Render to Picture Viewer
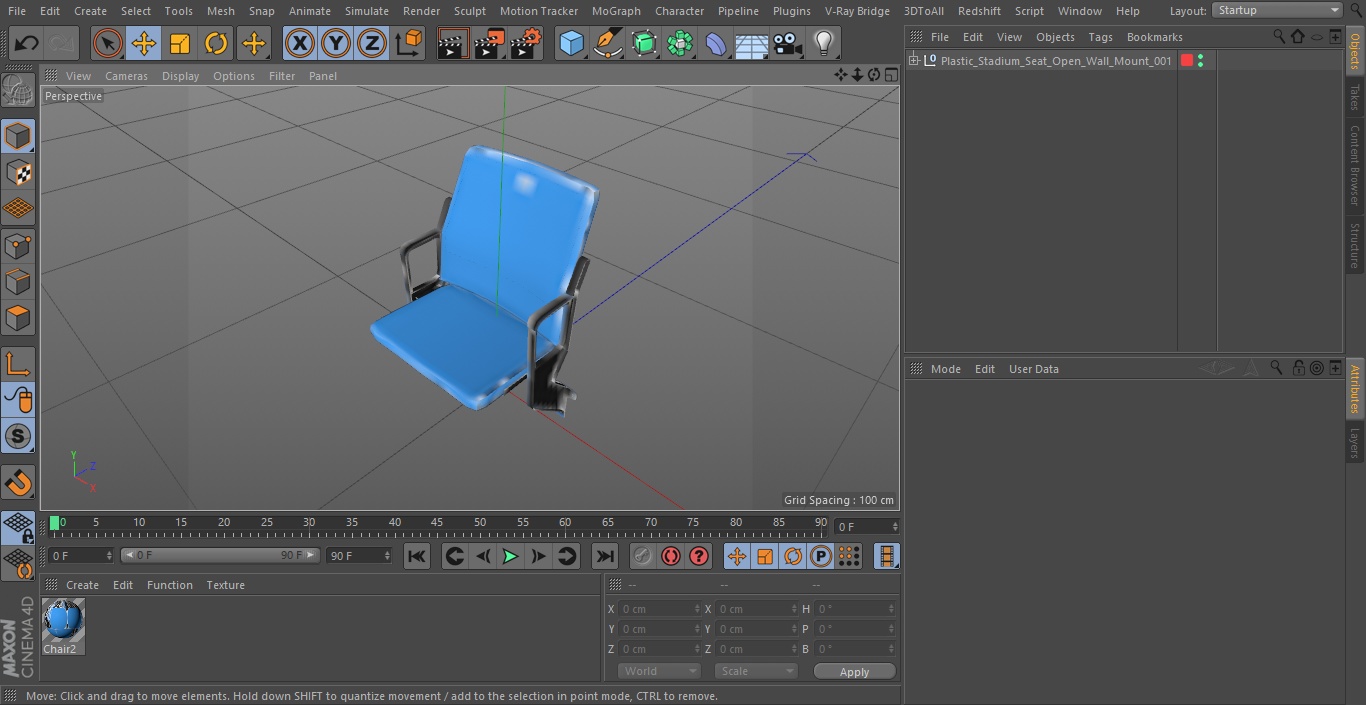Image resolution: width=1366 pixels, height=705 pixels. 489,43
